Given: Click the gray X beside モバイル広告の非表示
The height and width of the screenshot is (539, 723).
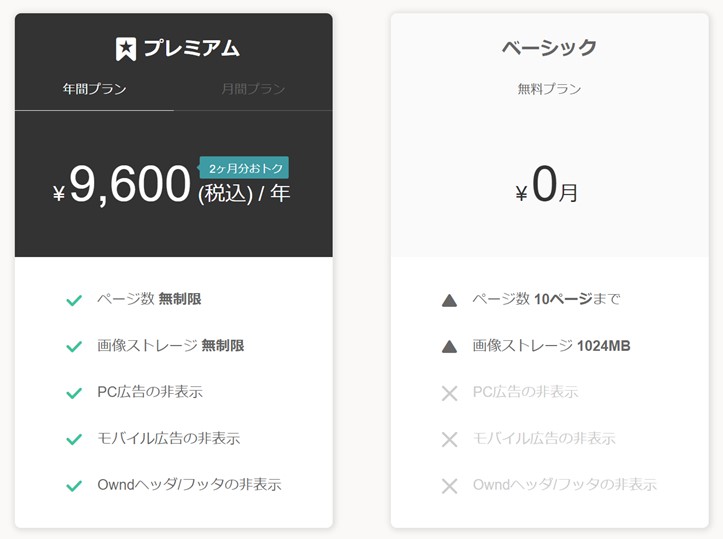Looking at the screenshot, I should tap(449, 439).
